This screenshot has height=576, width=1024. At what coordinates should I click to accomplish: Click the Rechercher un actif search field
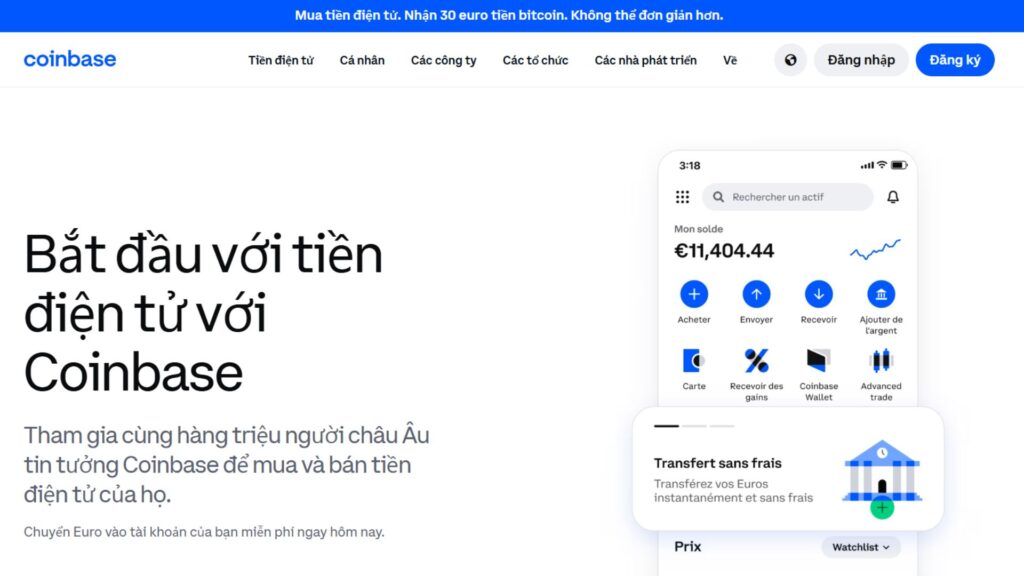(788, 197)
